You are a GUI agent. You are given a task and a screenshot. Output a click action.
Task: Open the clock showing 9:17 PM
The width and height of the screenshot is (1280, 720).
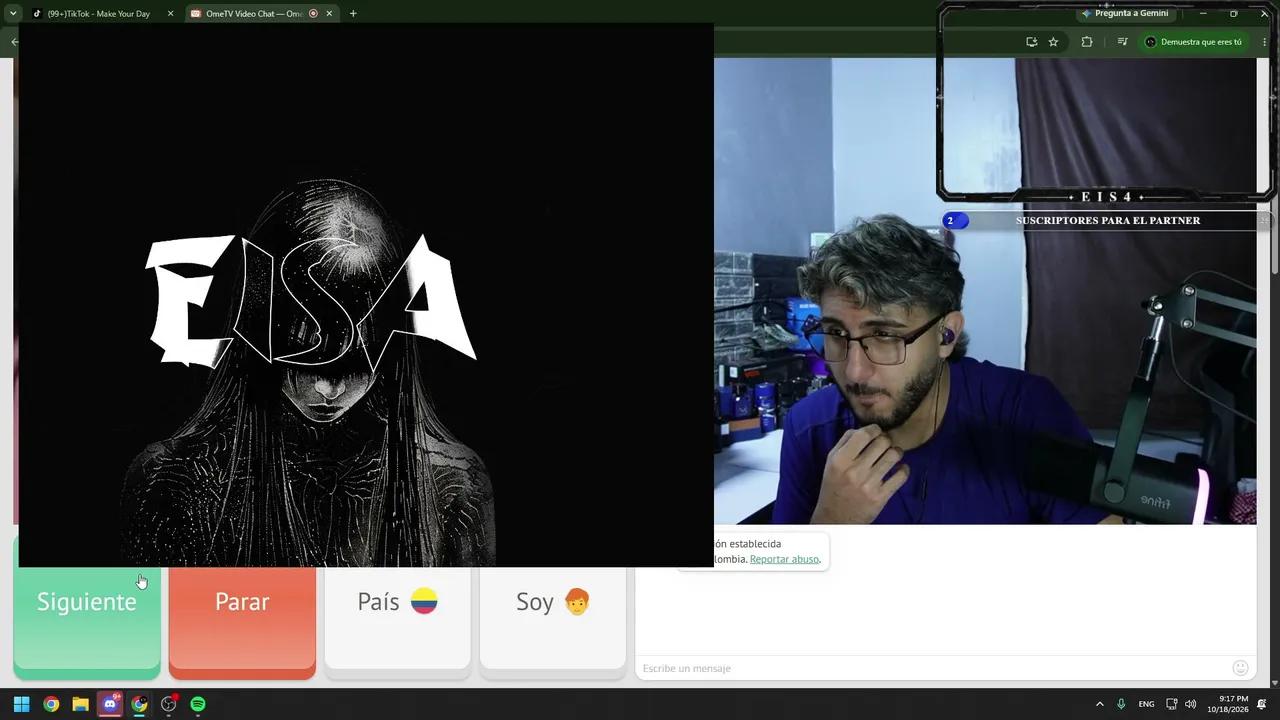click(x=1227, y=704)
